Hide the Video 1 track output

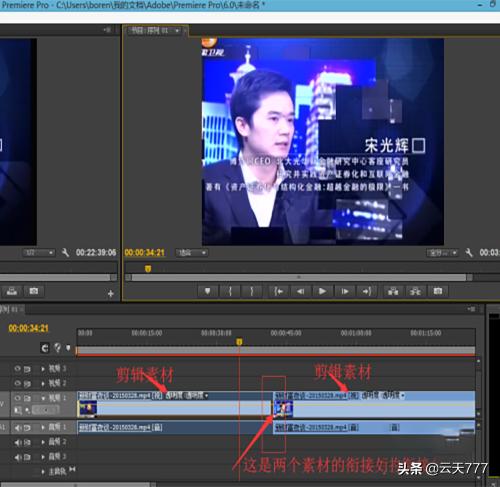(x=17, y=398)
